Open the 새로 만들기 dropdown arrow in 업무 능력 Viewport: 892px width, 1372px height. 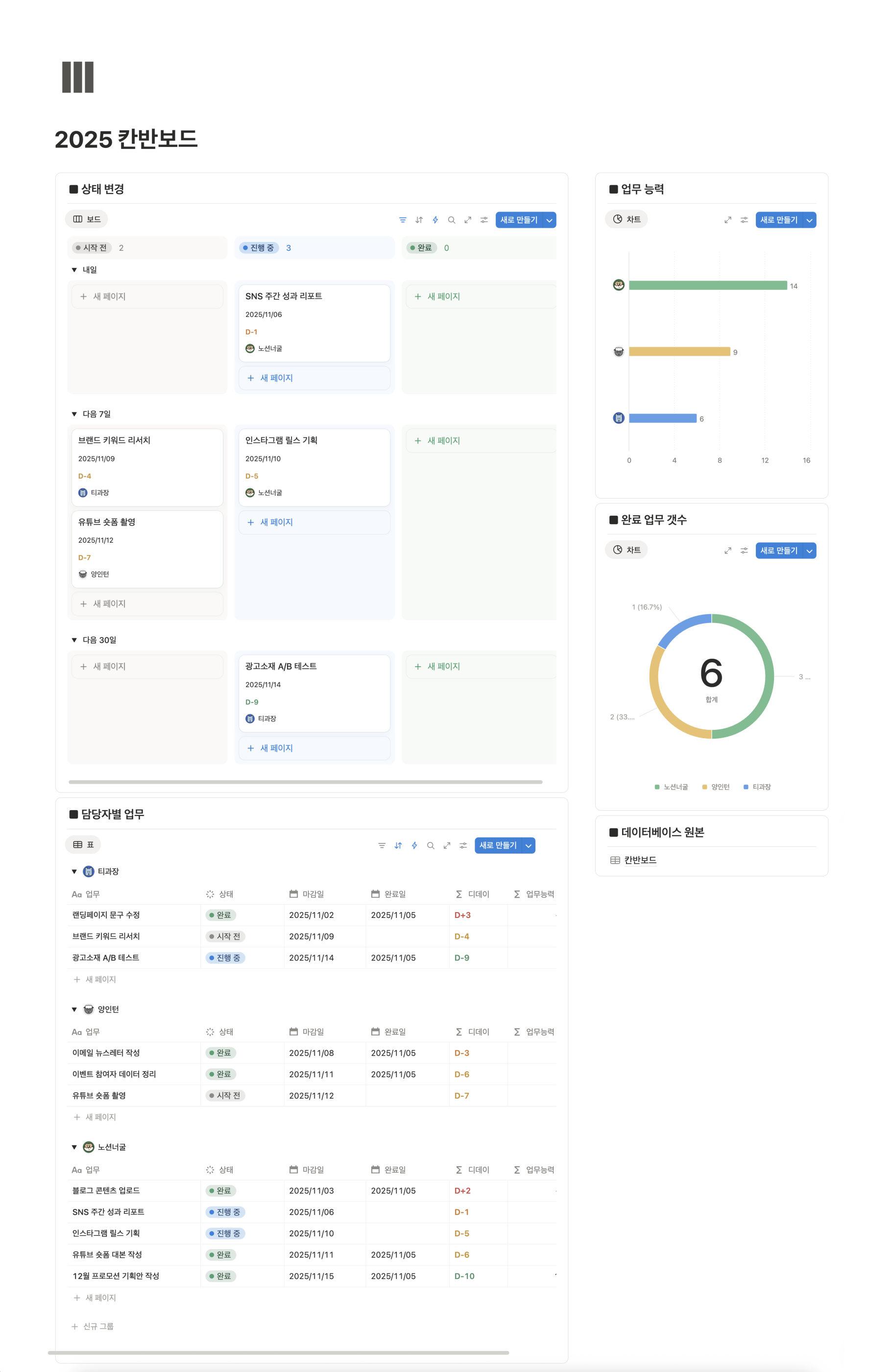[x=809, y=219]
